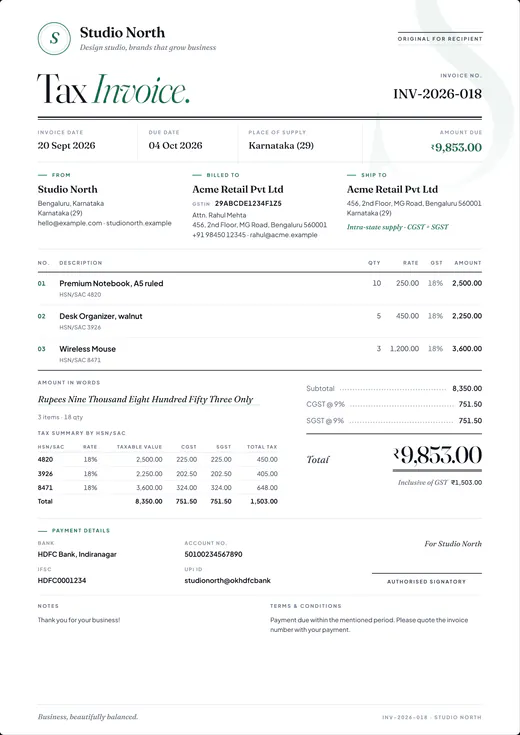Click item "Premium Notebook, A5 ruled"
Image resolution: width=520 pixels, height=735 pixels.
(x=111, y=284)
